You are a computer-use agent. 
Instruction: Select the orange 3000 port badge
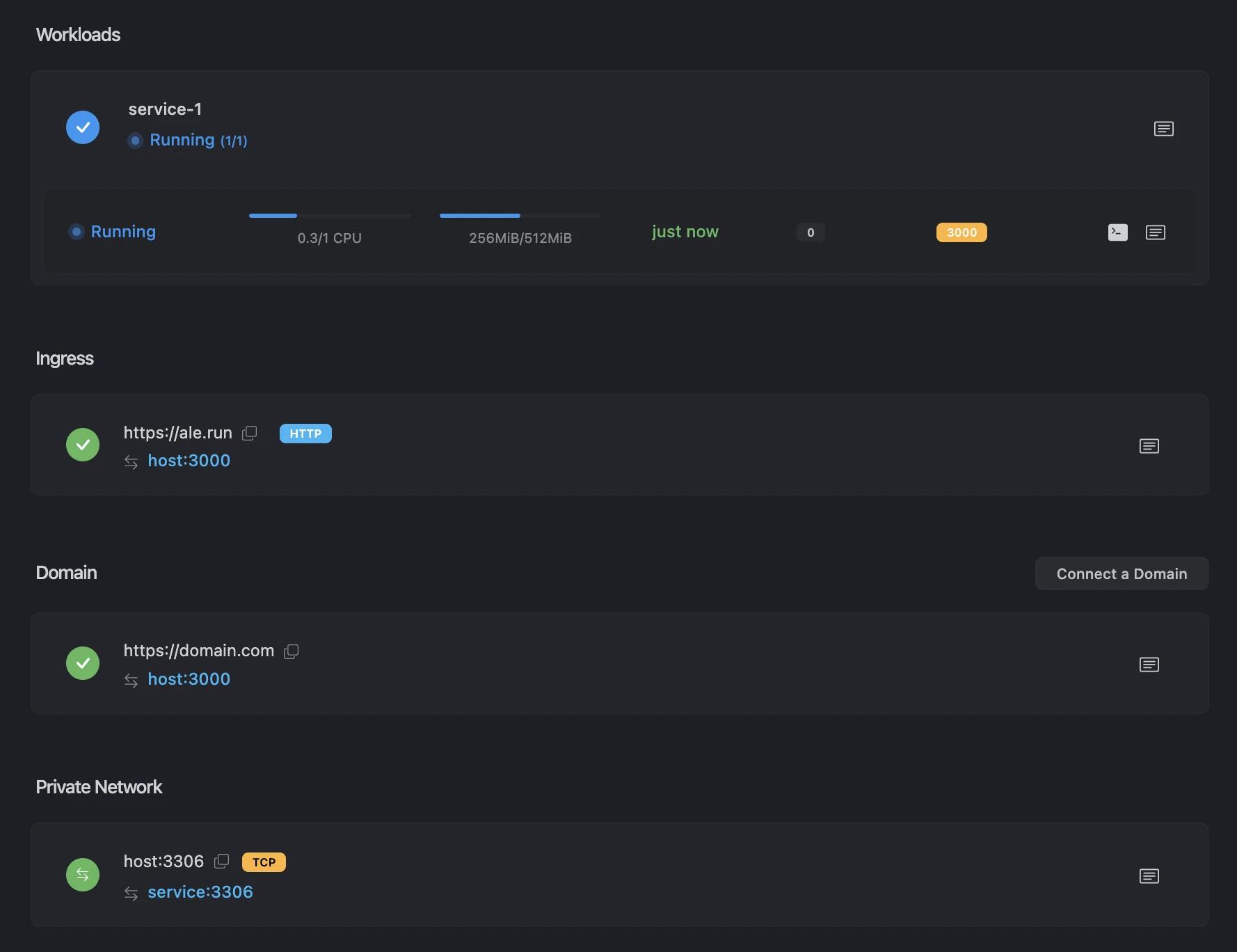click(x=961, y=232)
